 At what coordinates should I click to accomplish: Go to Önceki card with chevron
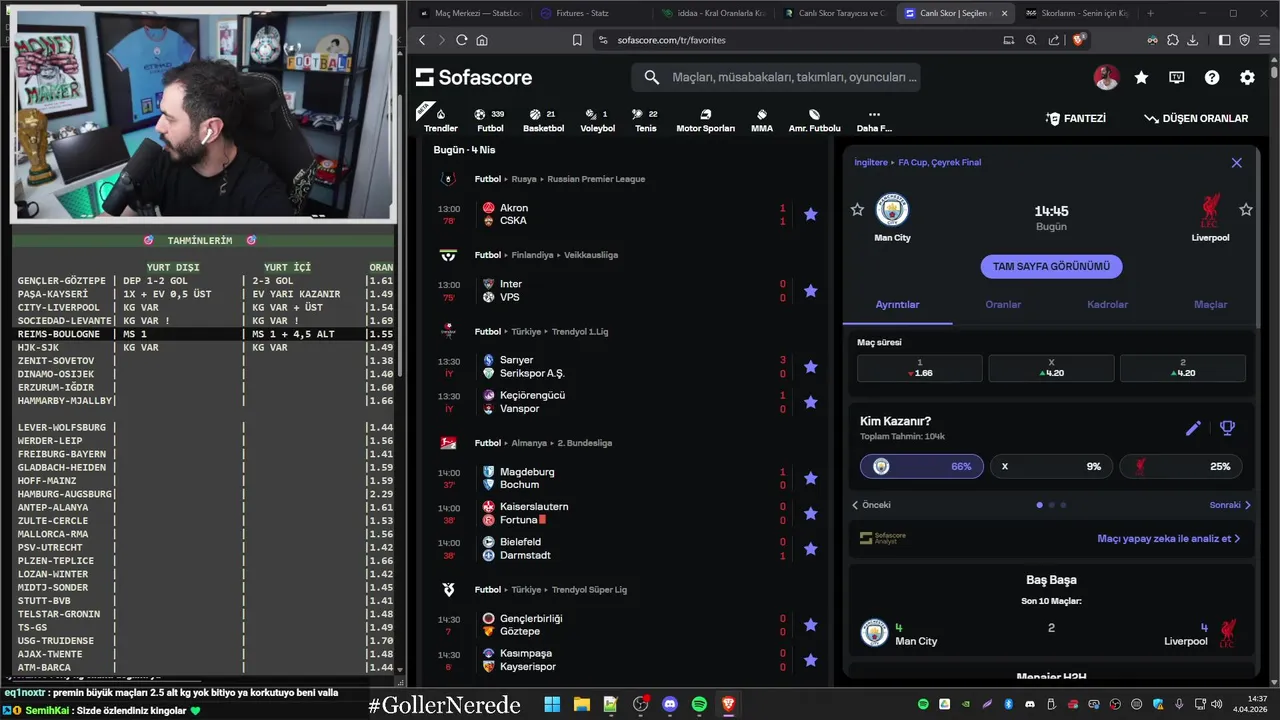tap(871, 505)
